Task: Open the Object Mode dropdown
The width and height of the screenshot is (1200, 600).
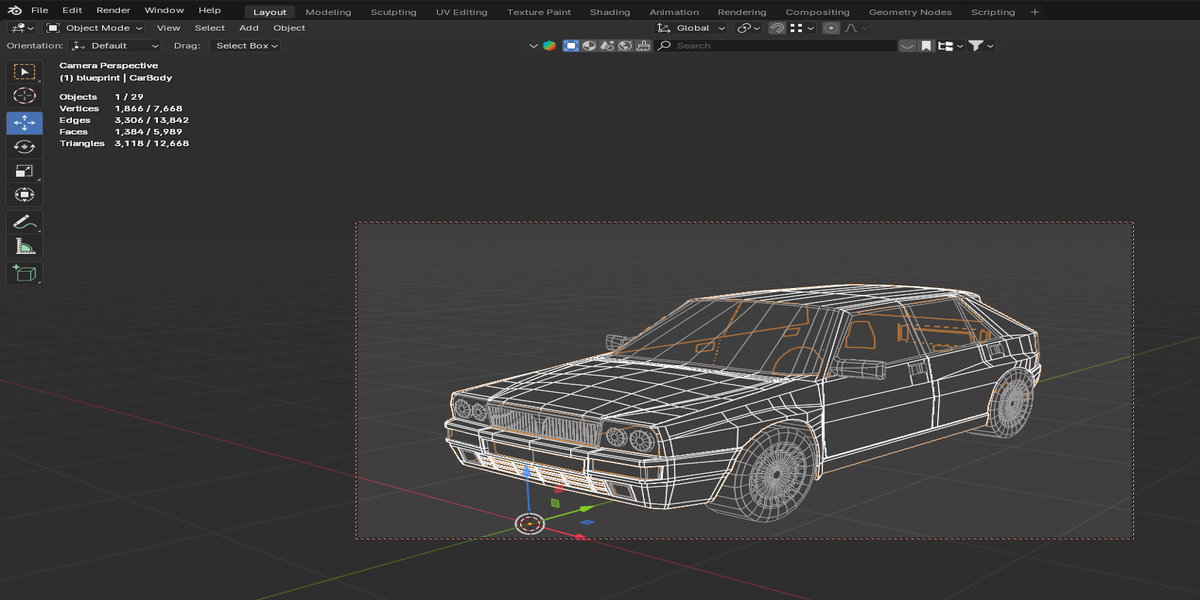Action: [95, 28]
